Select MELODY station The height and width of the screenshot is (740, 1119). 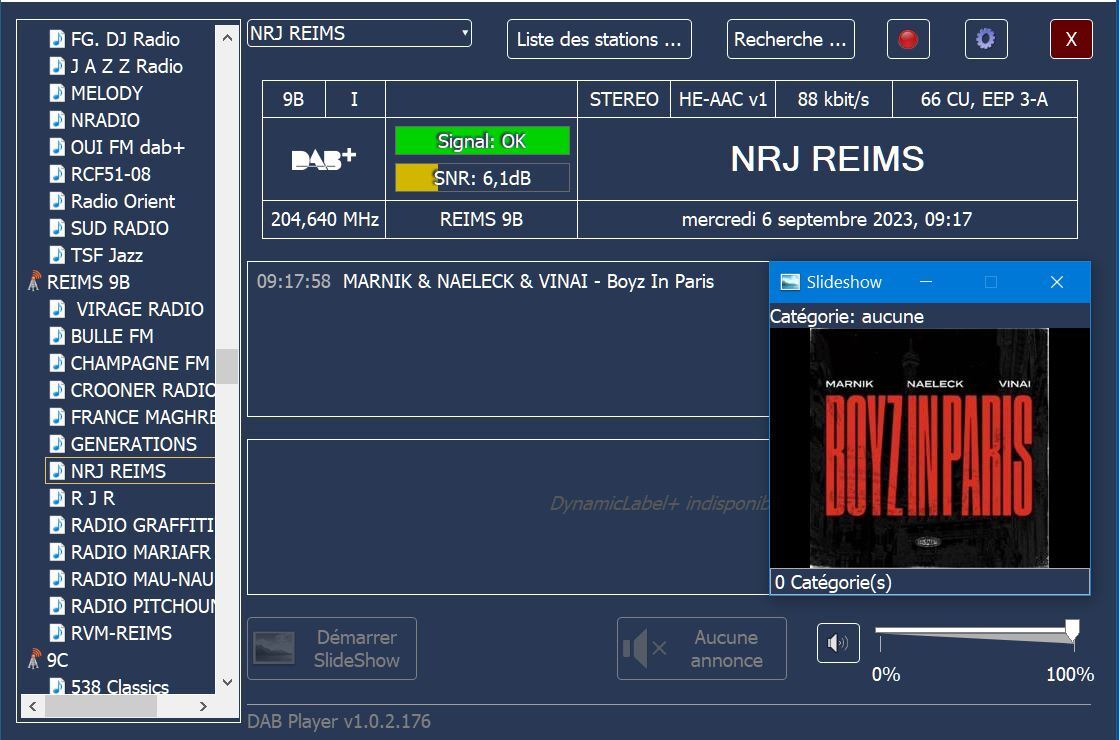[106, 93]
